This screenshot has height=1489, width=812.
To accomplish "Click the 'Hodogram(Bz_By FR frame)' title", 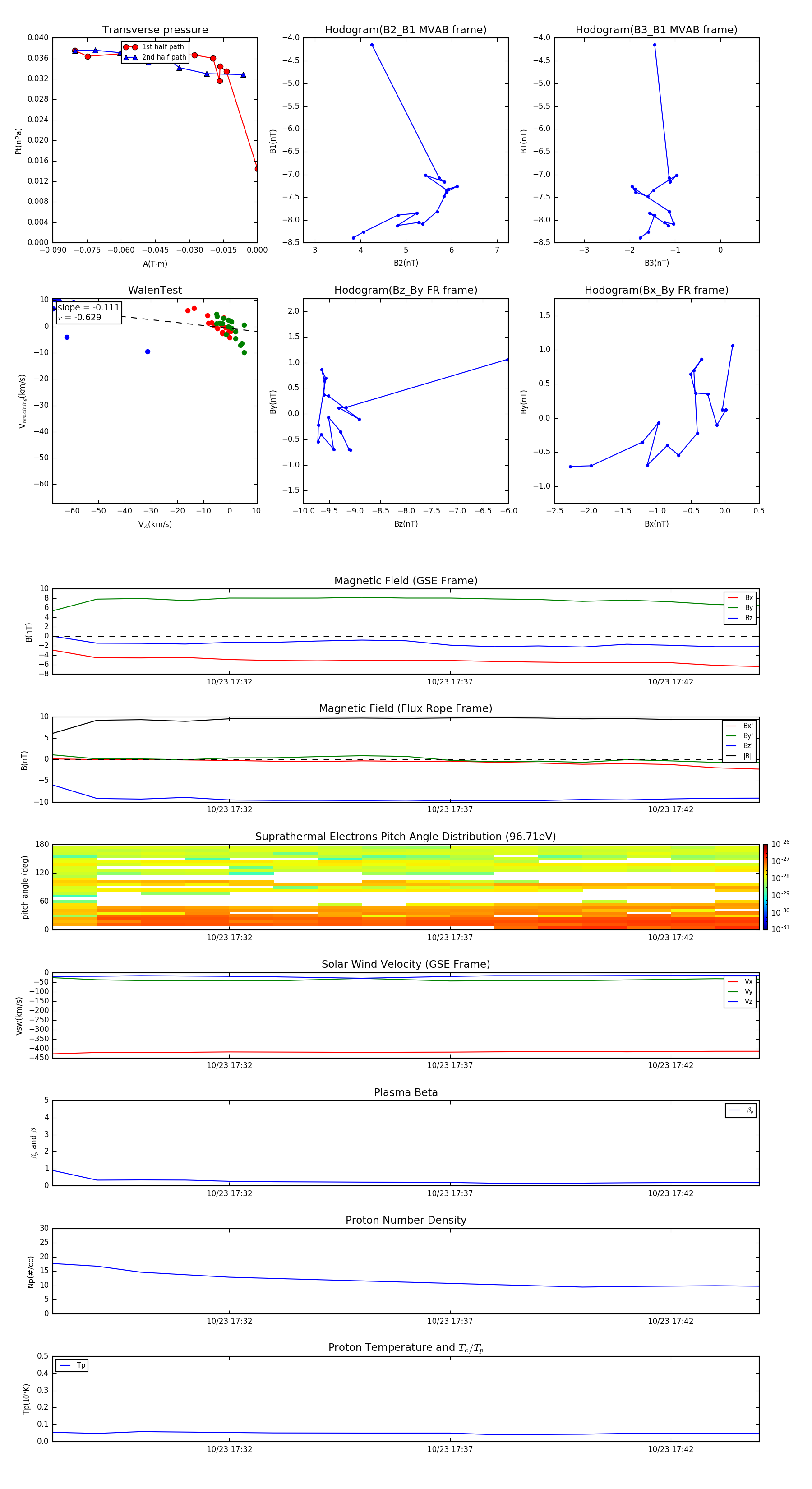I will coord(406,290).
